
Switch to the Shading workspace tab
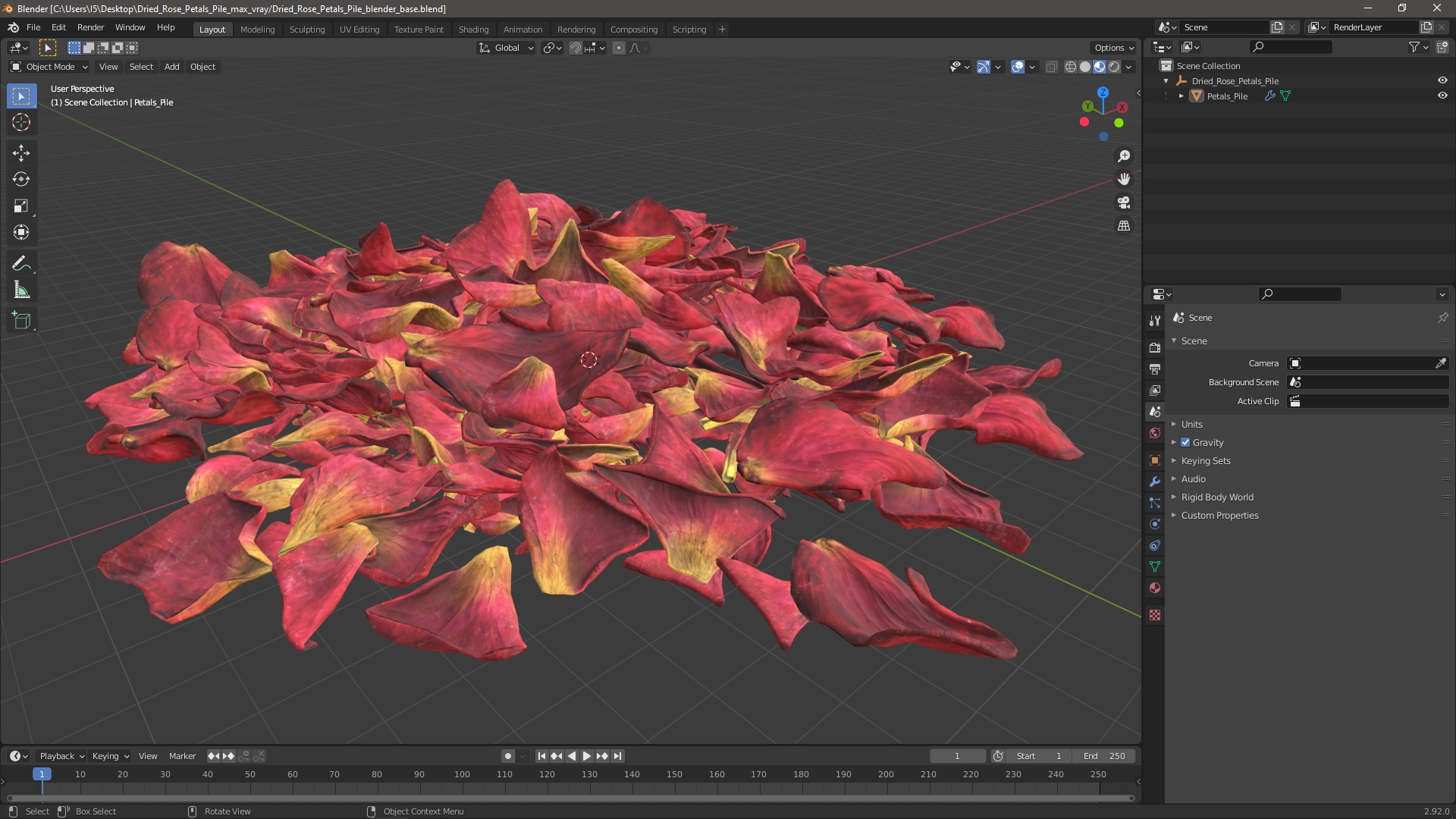point(473,30)
